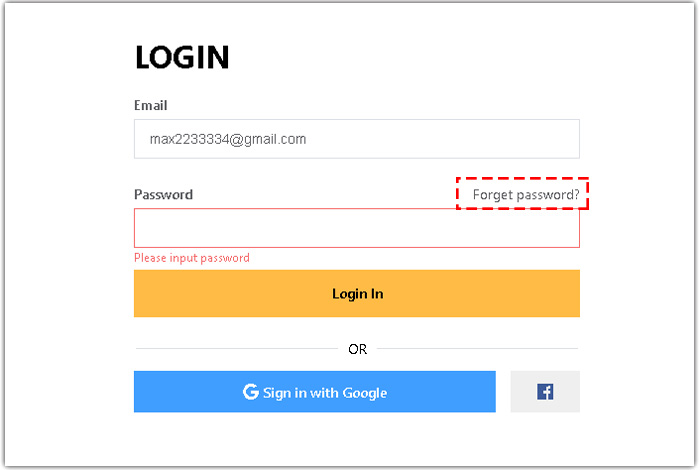Open the Forget password? link

point(526,195)
